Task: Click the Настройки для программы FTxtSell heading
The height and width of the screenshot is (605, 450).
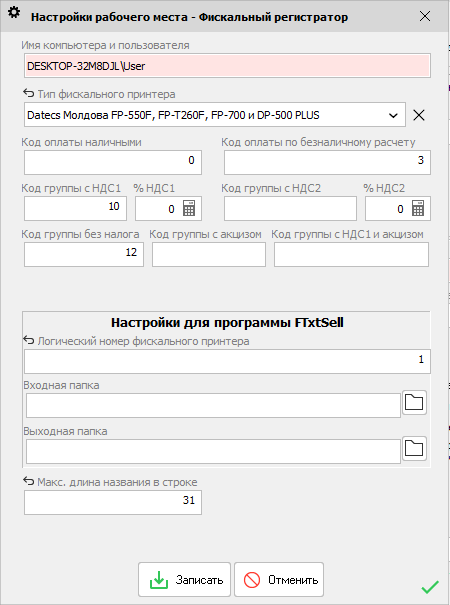Action: coord(227,323)
